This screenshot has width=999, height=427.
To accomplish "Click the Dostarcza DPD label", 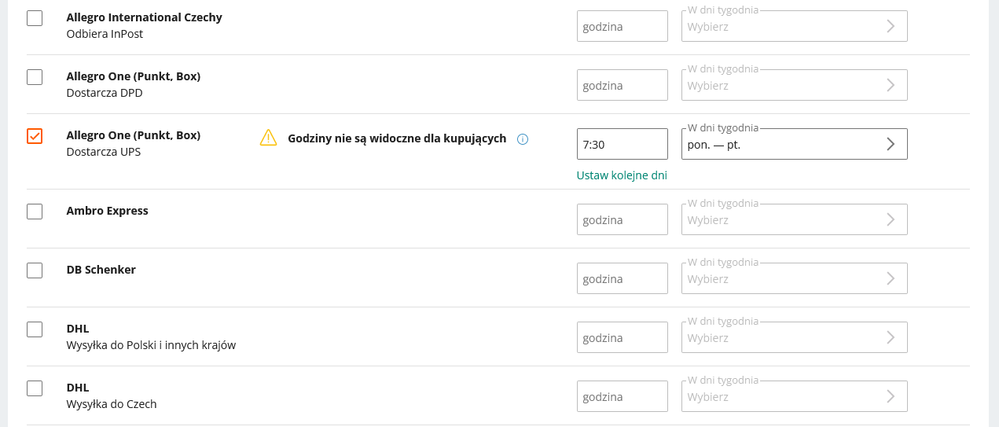I will click(x=104, y=93).
